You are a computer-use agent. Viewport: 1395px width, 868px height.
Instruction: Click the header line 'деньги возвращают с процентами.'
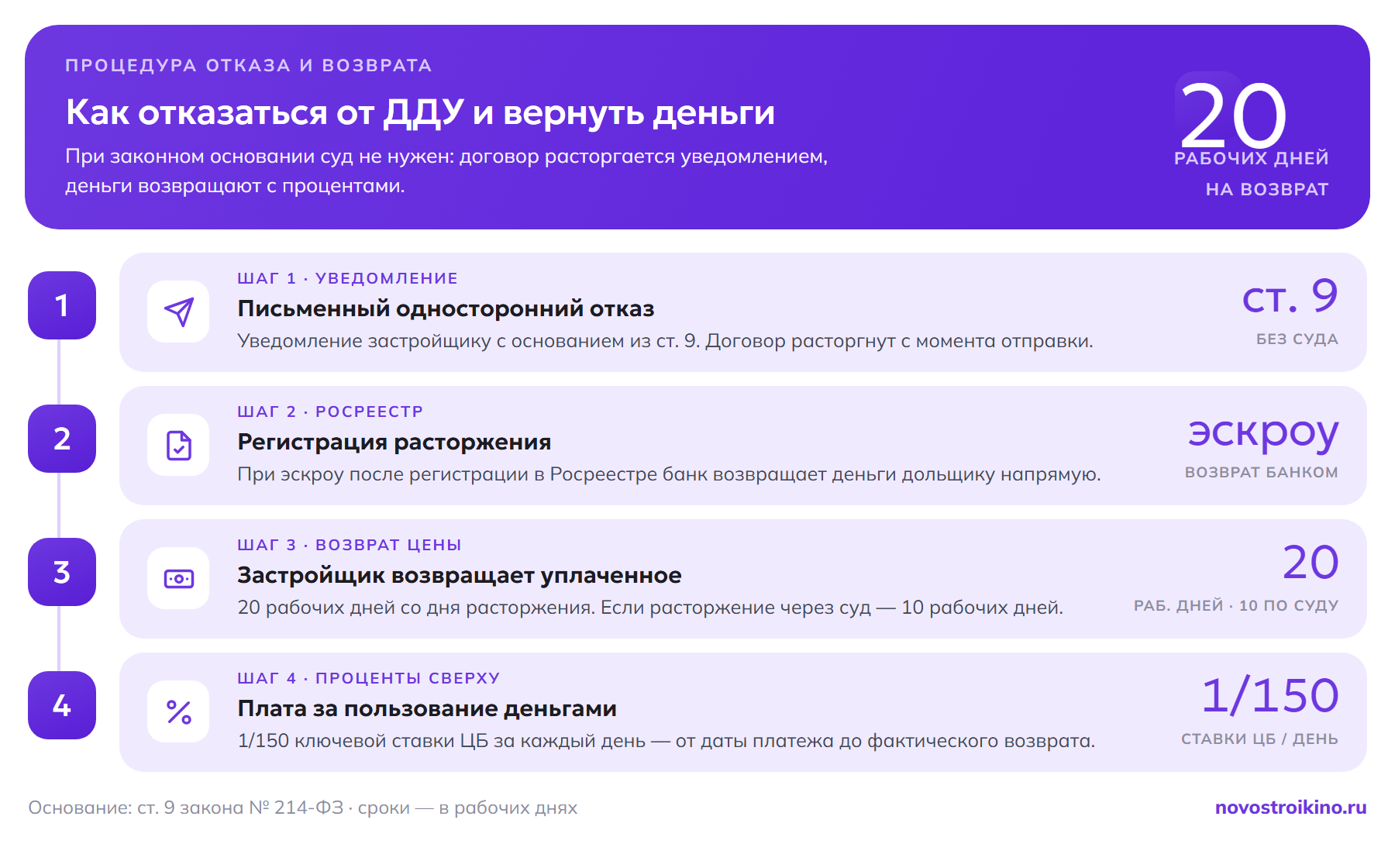point(235,186)
